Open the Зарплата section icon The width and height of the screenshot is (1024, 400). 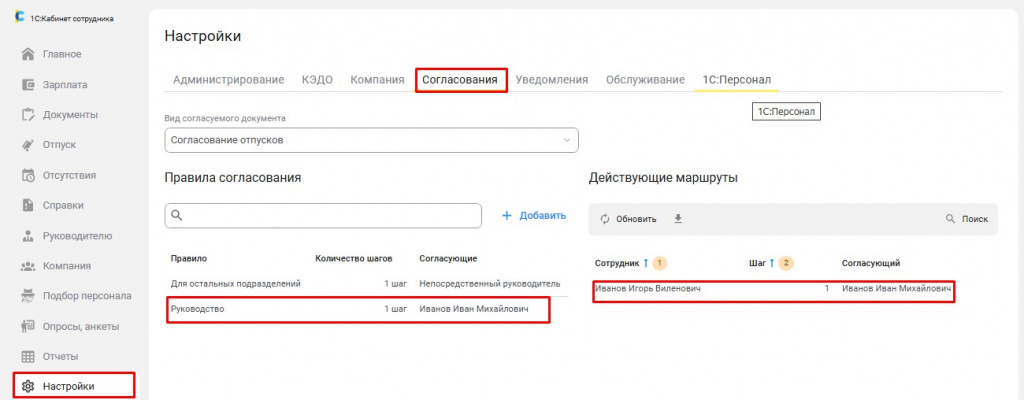29,85
